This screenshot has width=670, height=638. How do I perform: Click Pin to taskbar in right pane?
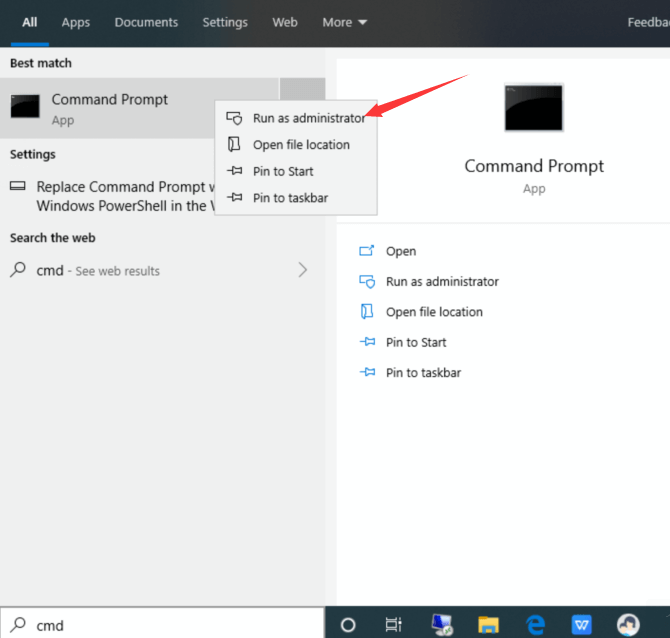point(423,373)
